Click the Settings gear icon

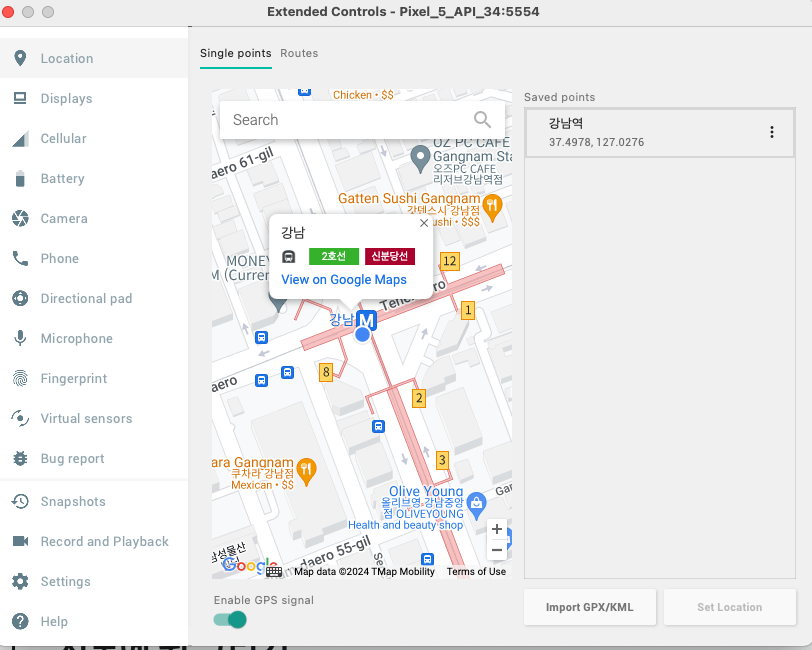pyautogui.click(x=20, y=581)
